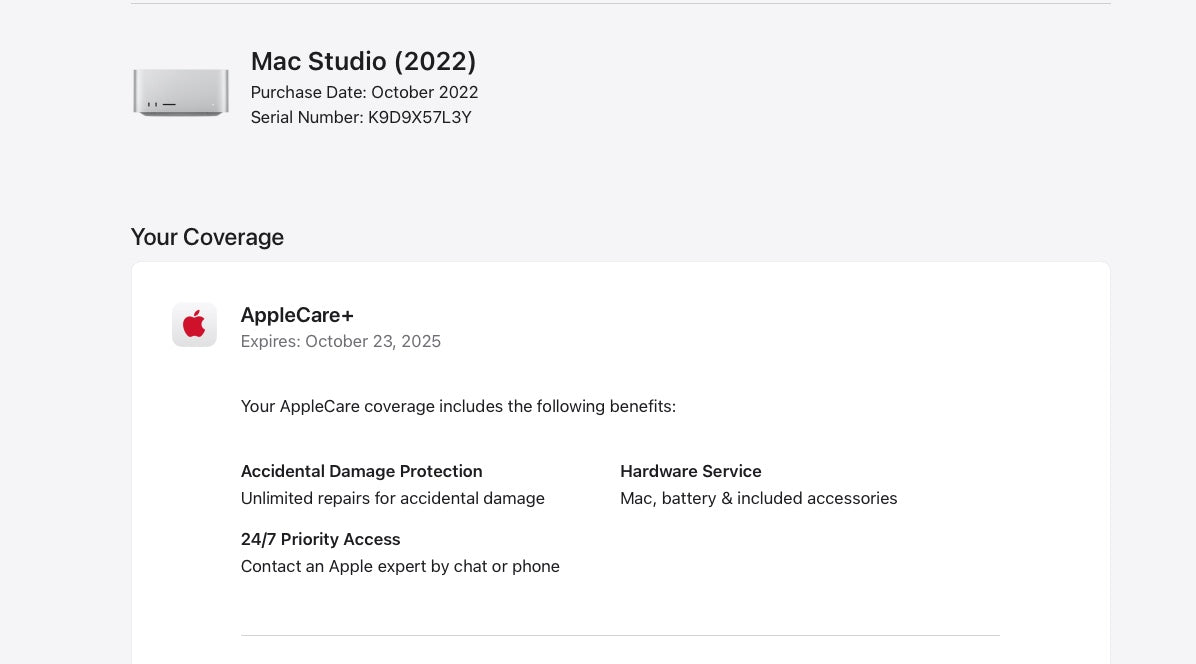The width and height of the screenshot is (1196, 664).
Task: Click the AppleCare+ plan name
Action: tap(297, 315)
